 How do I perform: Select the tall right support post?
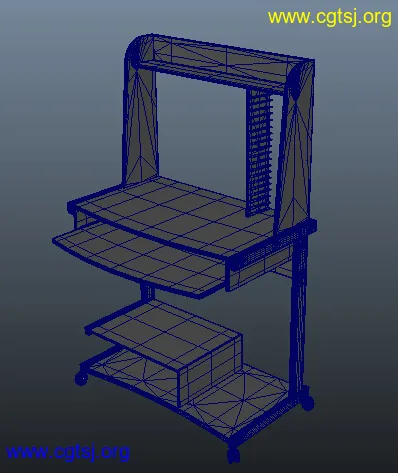click(298, 313)
